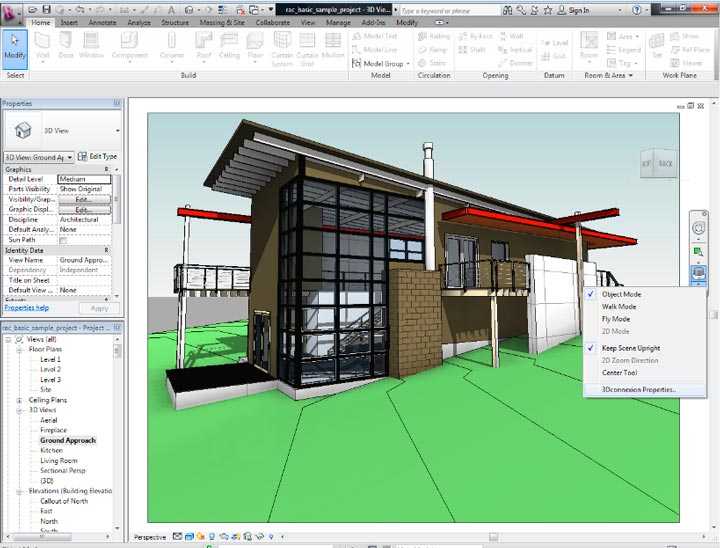This screenshot has height=548, width=720.
Task: Click the Detail Level Medium value field
Action: pos(84,179)
